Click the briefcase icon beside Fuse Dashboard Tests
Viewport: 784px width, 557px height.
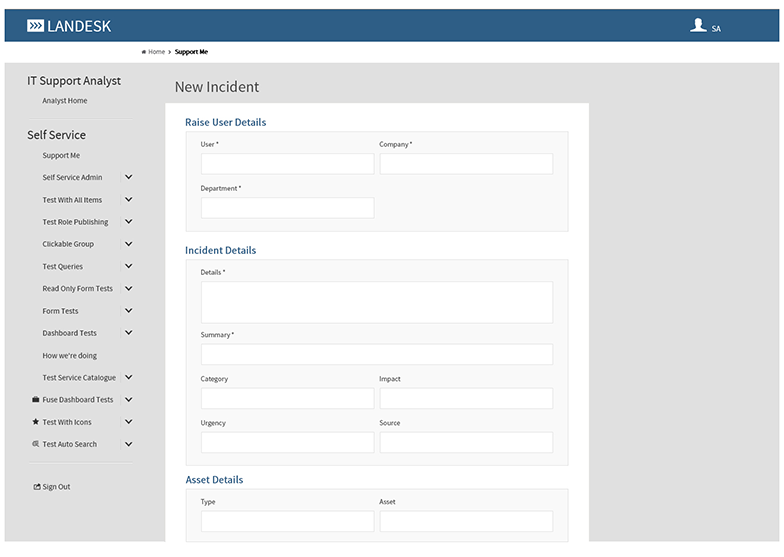coord(36,400)
